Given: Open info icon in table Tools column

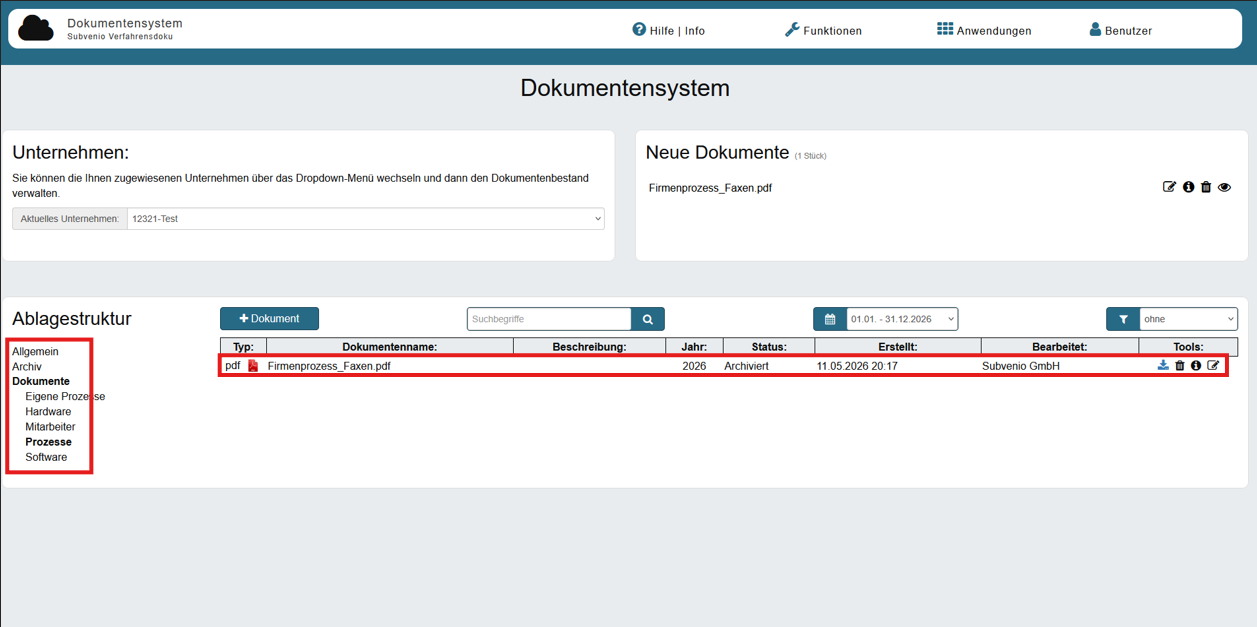Looking at the screenshot, I should [1196, 366].
